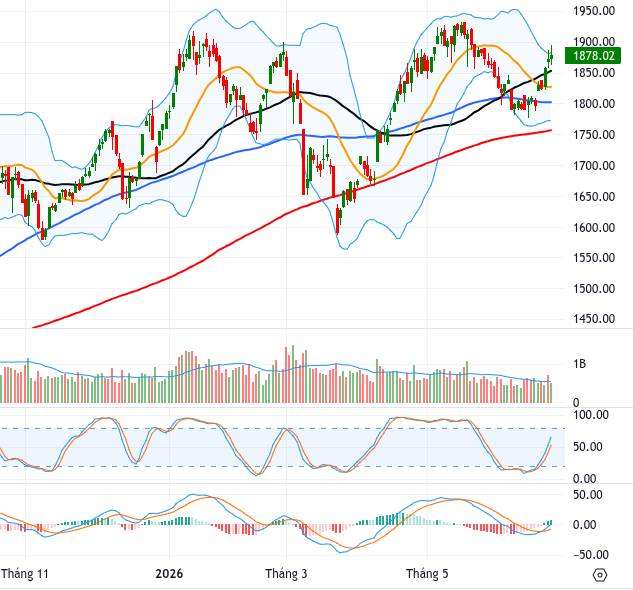Click the 1800.00 price axis label

[594, 104]
